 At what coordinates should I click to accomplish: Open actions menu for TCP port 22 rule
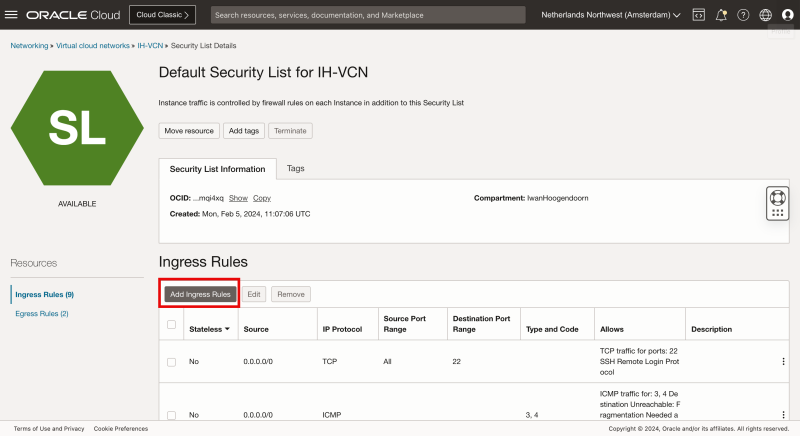[x=783, y=362]
